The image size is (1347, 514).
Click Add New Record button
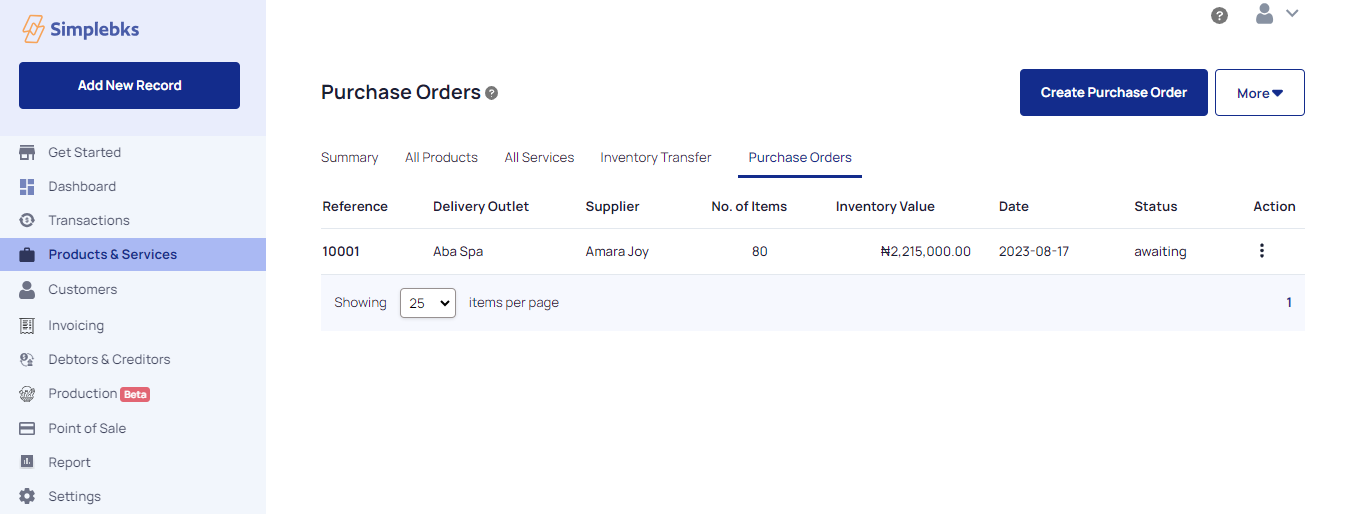click(x=129, y=85)
